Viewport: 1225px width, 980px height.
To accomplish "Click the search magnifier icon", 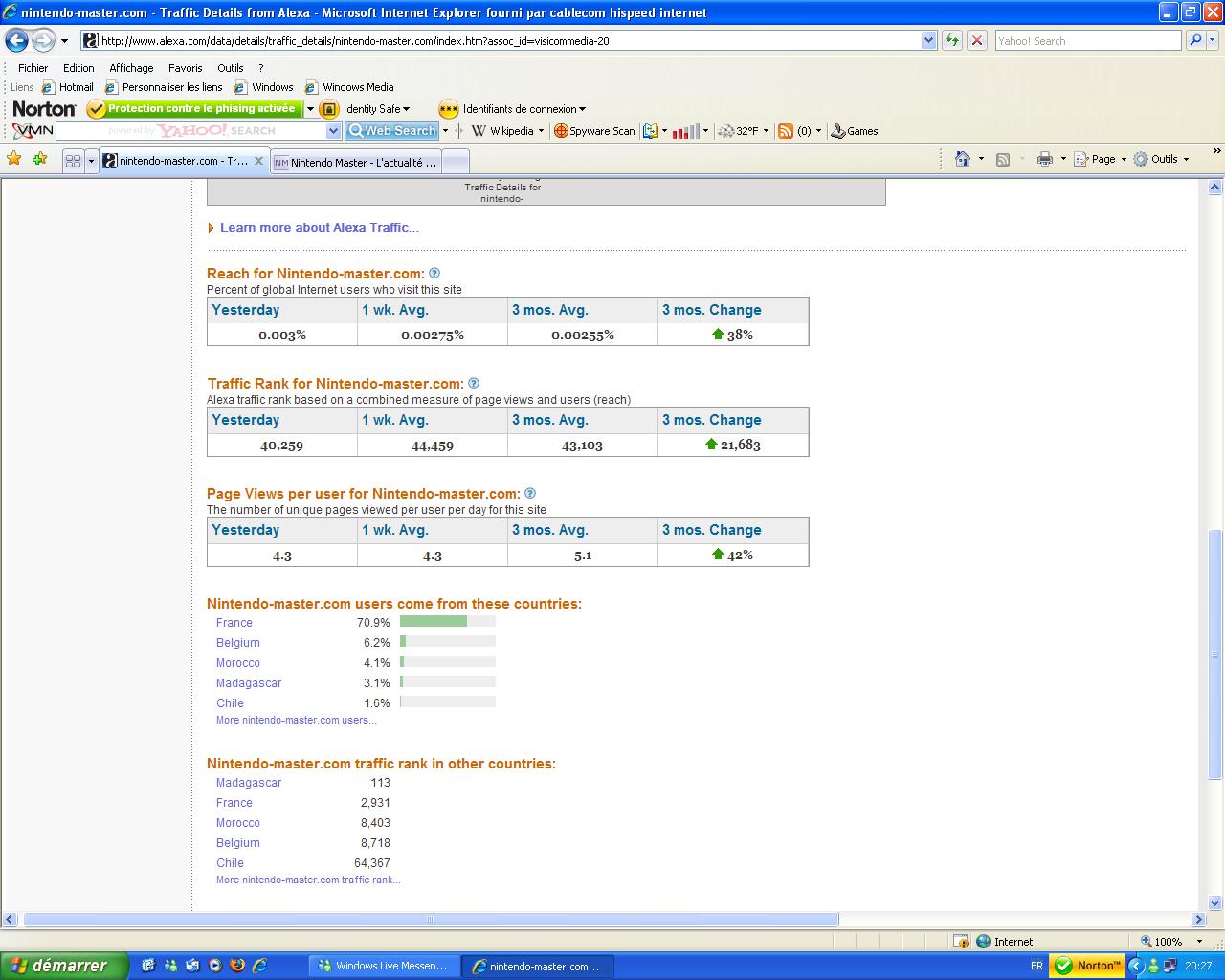I will point(1194,40).
